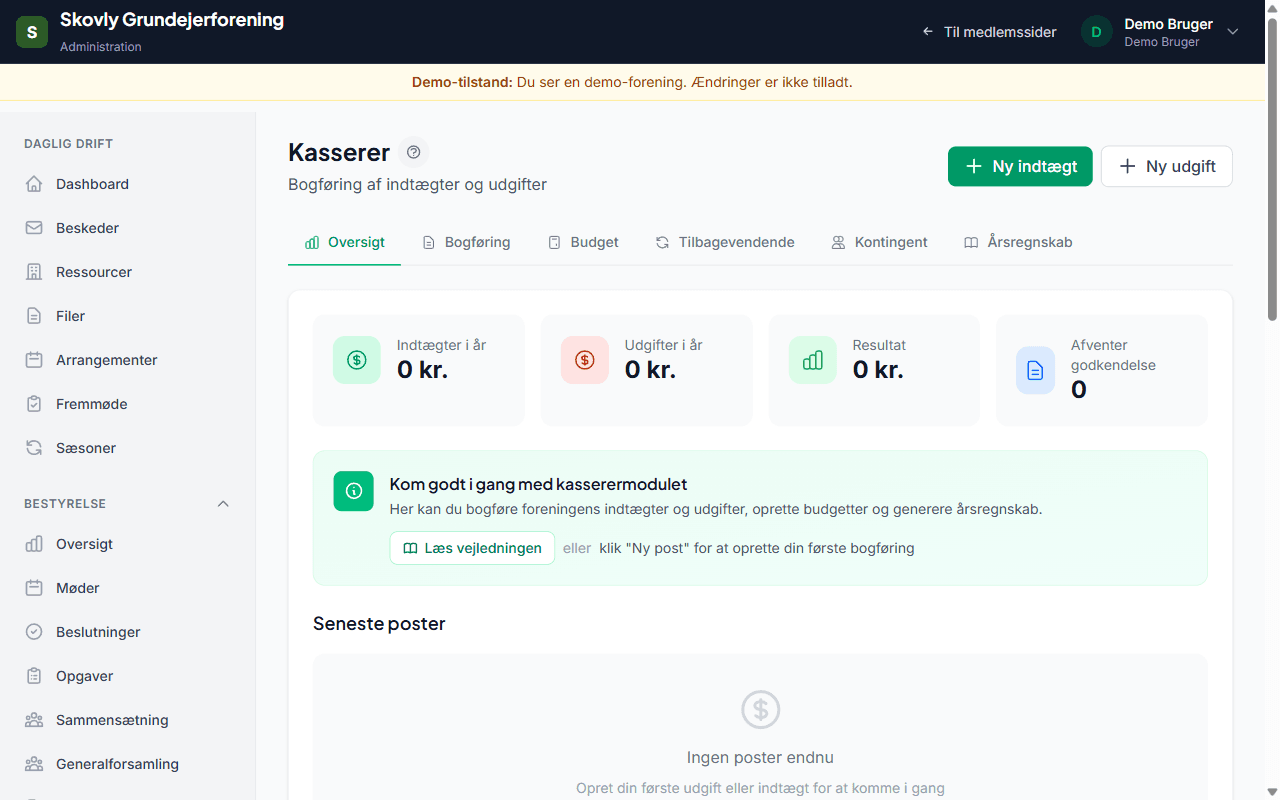Viewport: 1280px width, 800px height.
Task: Click the large dollar icon above Ingen poster endnu
Action: click(760, 710)
